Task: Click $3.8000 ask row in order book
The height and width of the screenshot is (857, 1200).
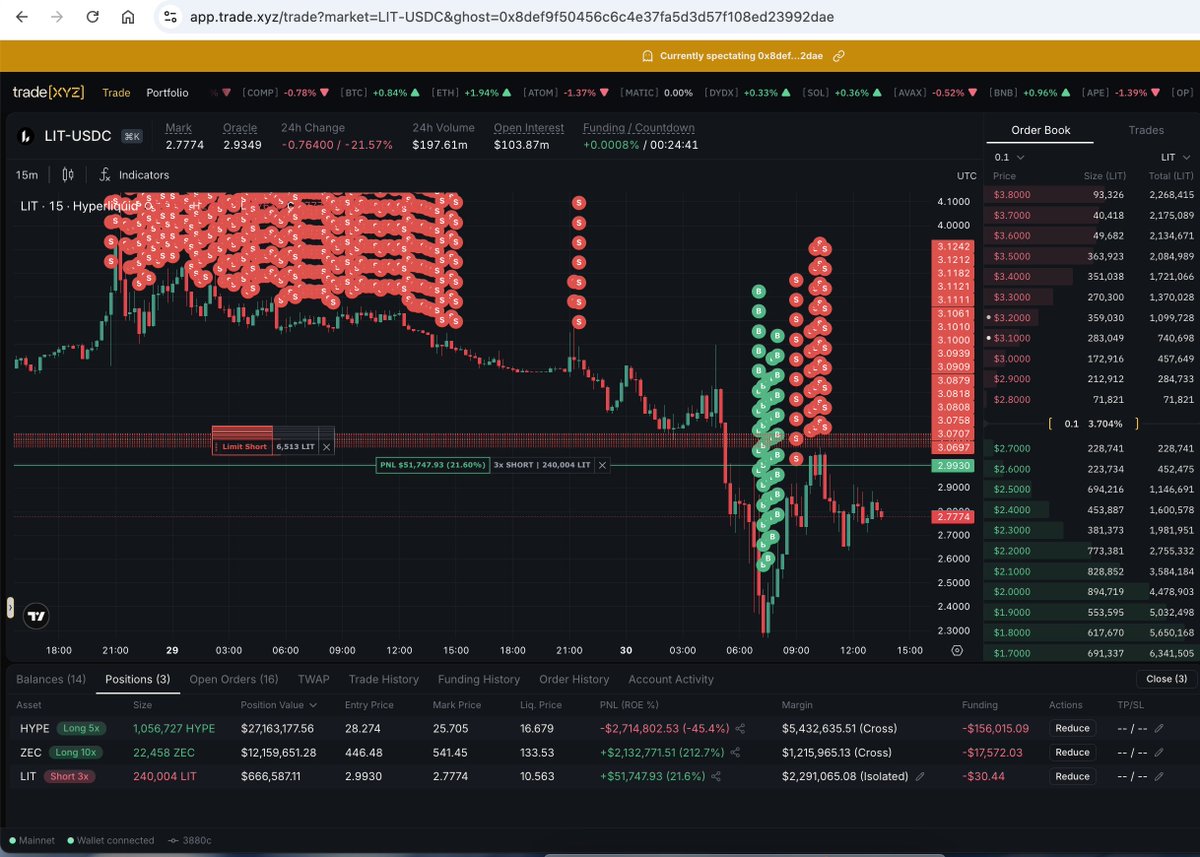Action: tap(1092, 194)
